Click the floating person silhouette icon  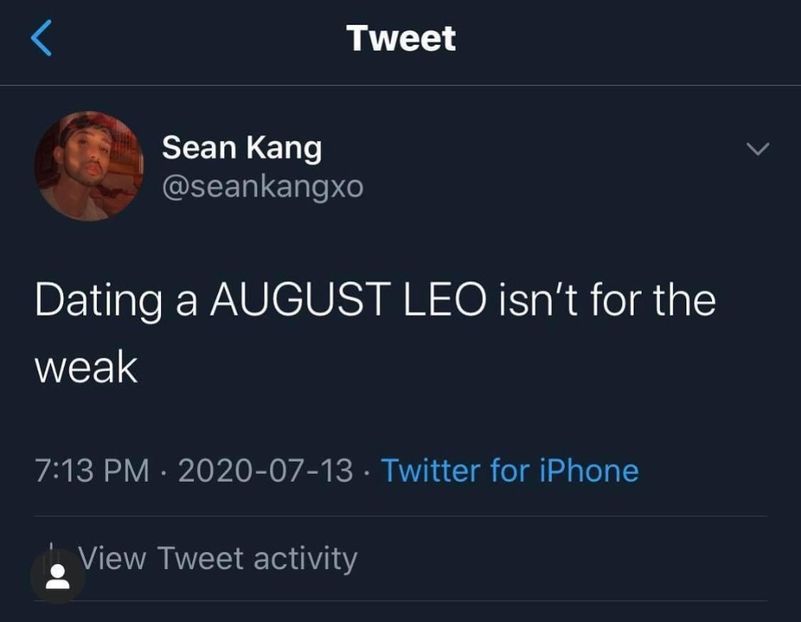[x=58, y=577]
